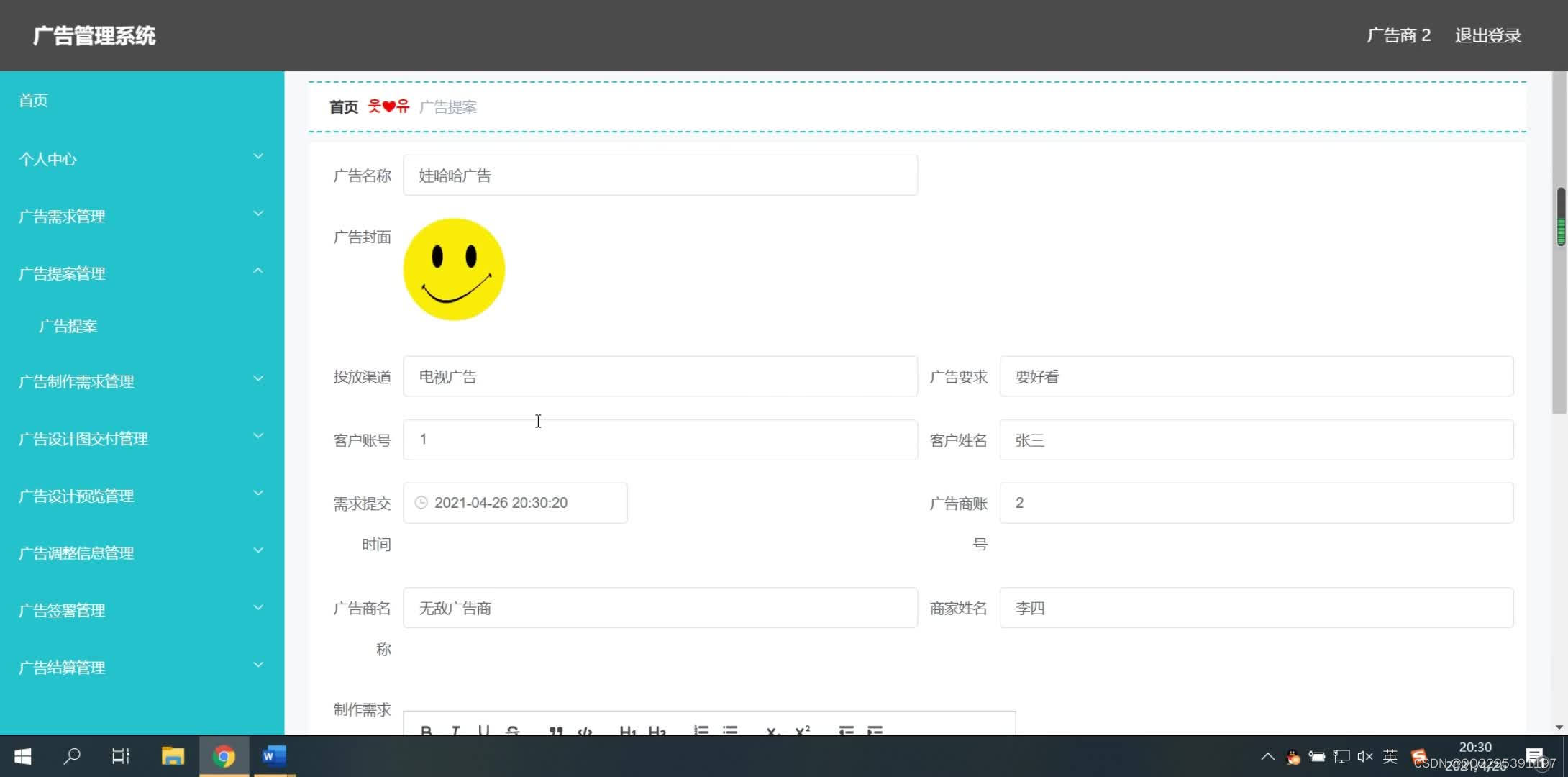The height and width of the screenshot is (777, 1568).
Task: Go to 首页 in the sidebar
Action: [x=33, y=100]
